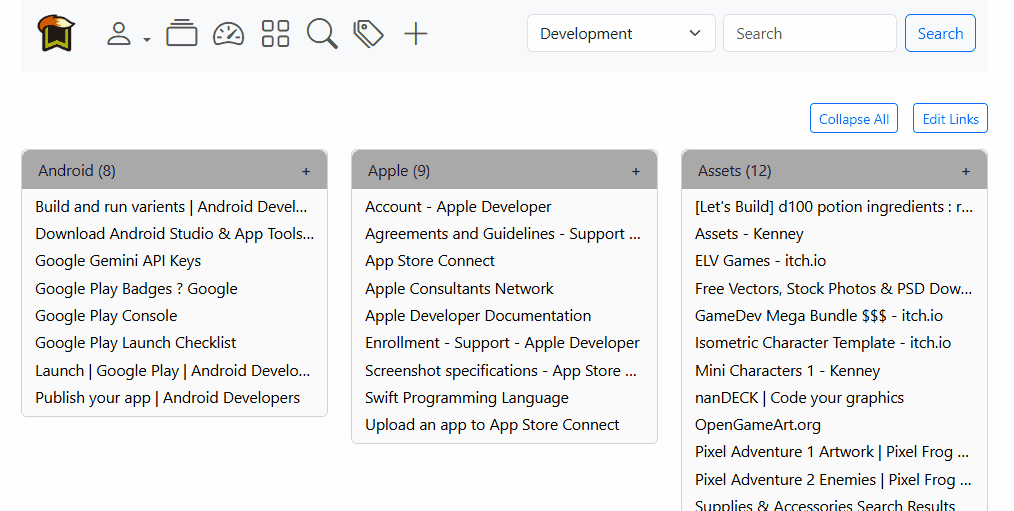Open Apple Developer Documentation link
The height and width of the screenshot is (511, 1014).
(478, 316)
